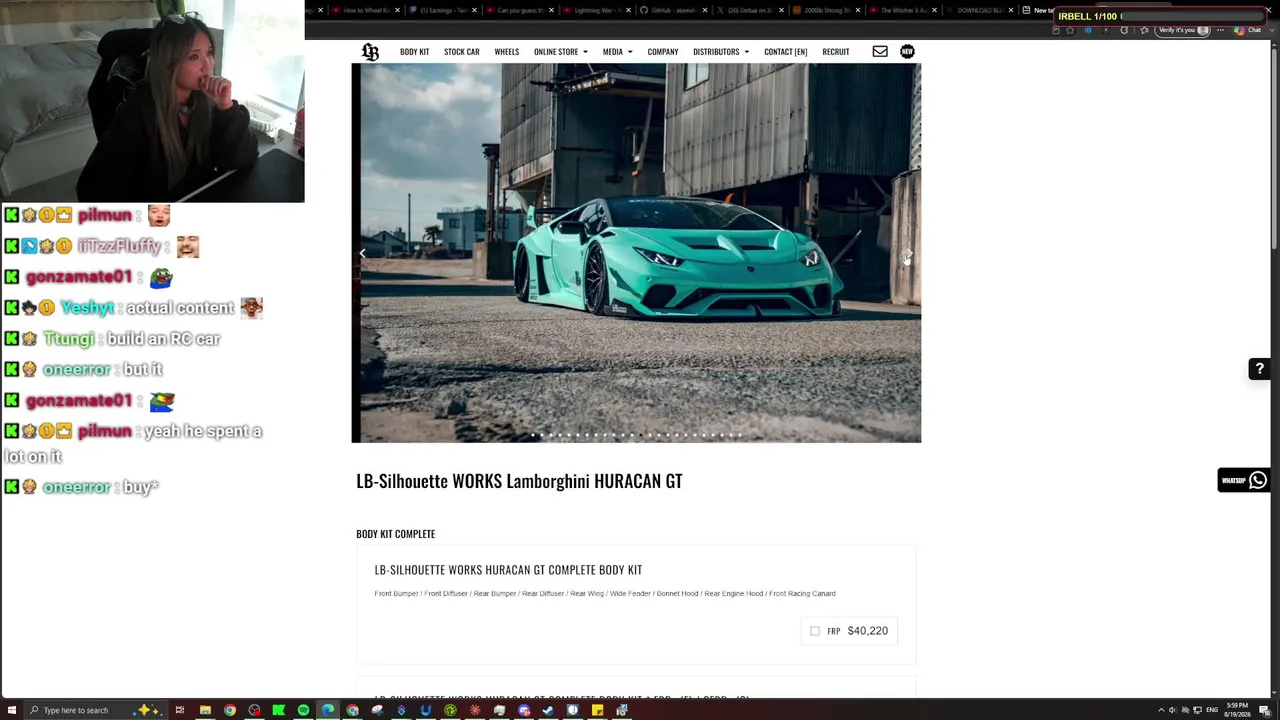The image size is (1280, 720).
Task: Expand the ONLINE STORE dropdown
Action: [560, 52]
